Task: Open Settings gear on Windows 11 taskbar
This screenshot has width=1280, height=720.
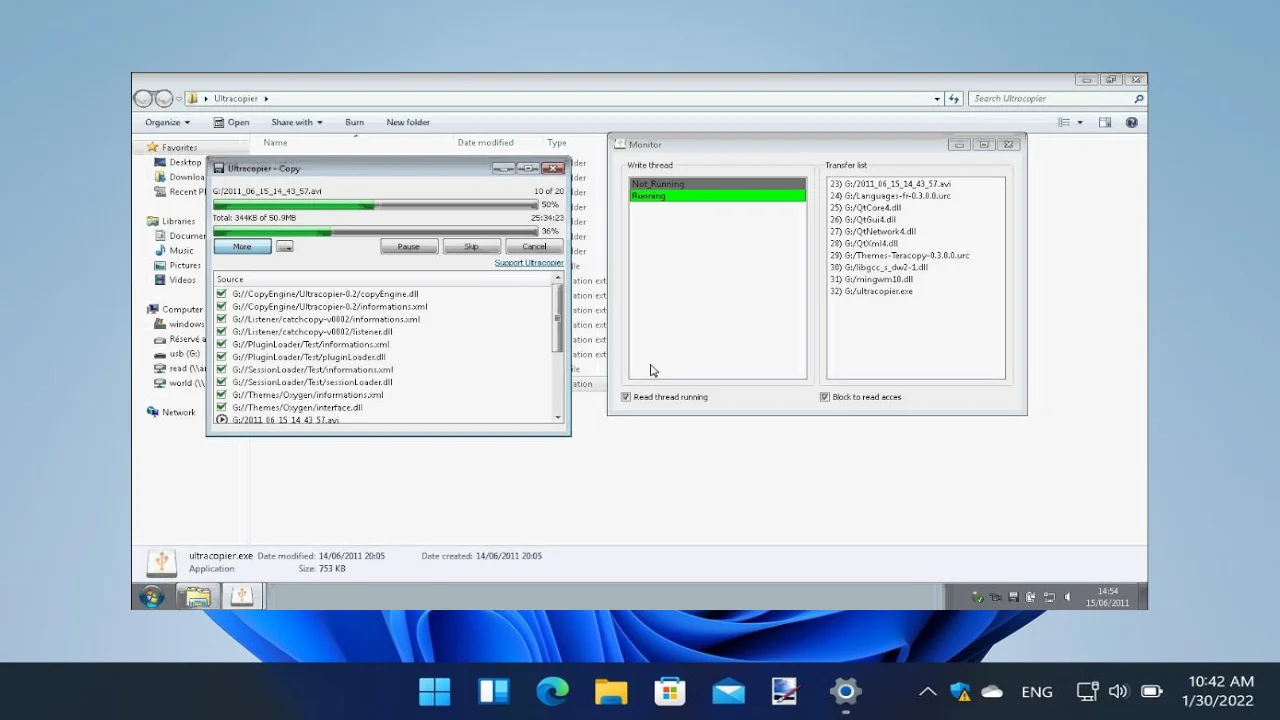Action: (x=845, y=691)
